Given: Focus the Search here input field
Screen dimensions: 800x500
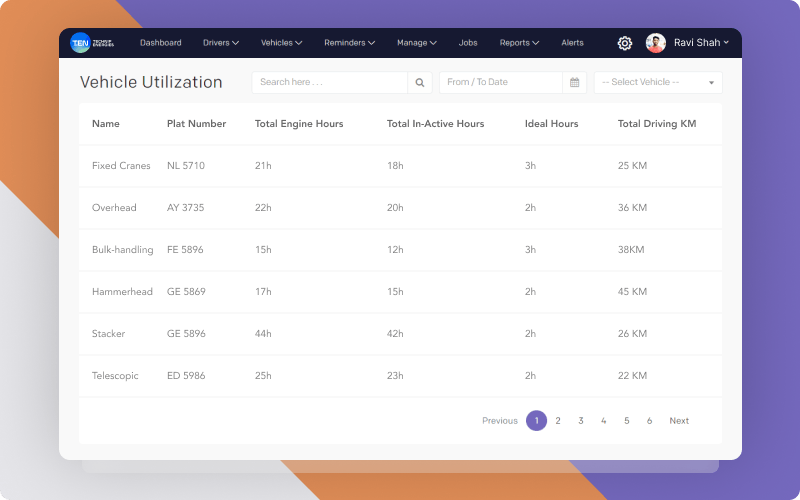Looking at the screenshot, I should (x=330, y=83).
